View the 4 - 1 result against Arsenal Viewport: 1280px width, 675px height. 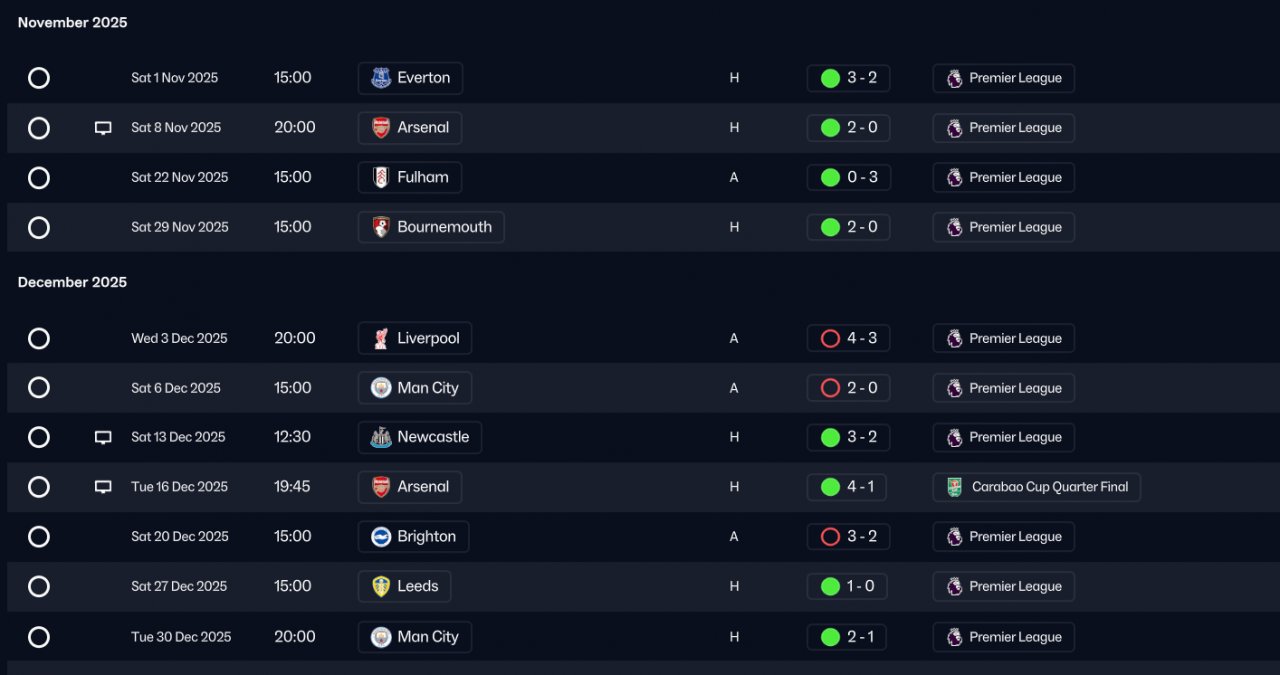(848, 487)
